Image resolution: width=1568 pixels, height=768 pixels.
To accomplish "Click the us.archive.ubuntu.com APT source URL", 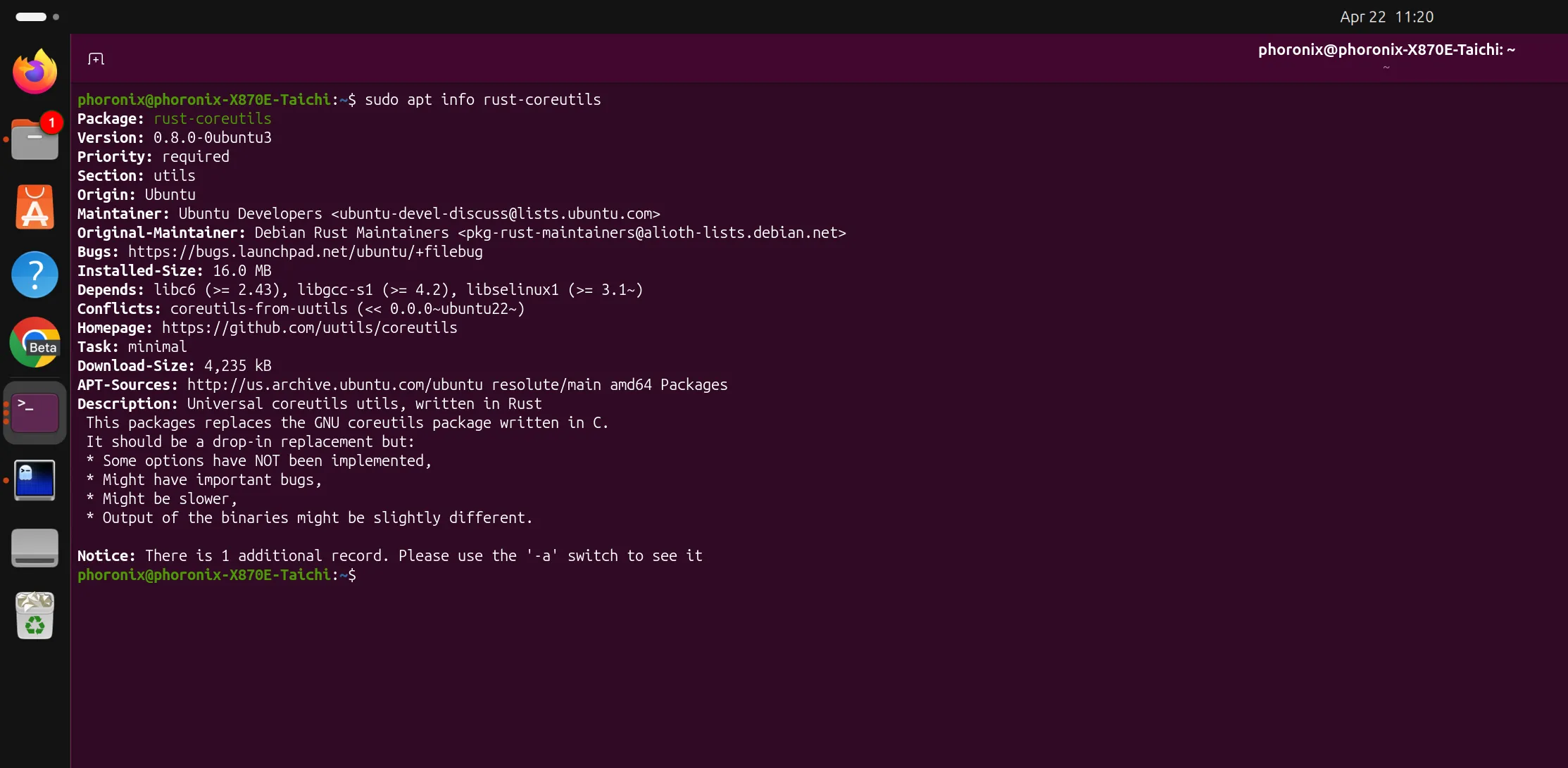I will tap(334, 385).
